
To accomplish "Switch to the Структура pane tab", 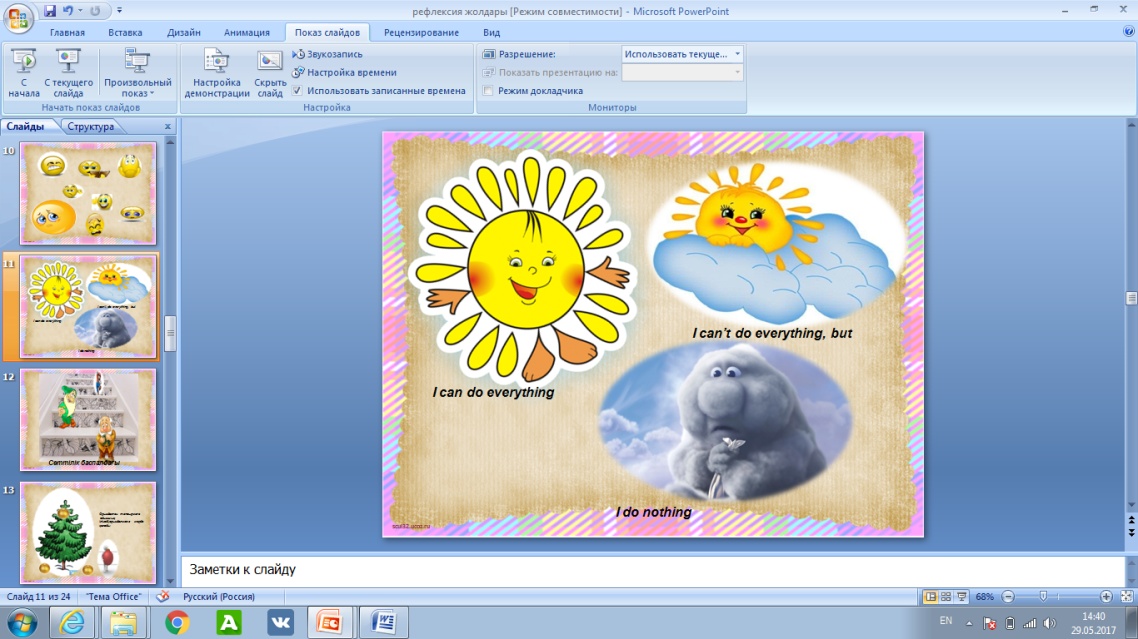I will point(91,126).
